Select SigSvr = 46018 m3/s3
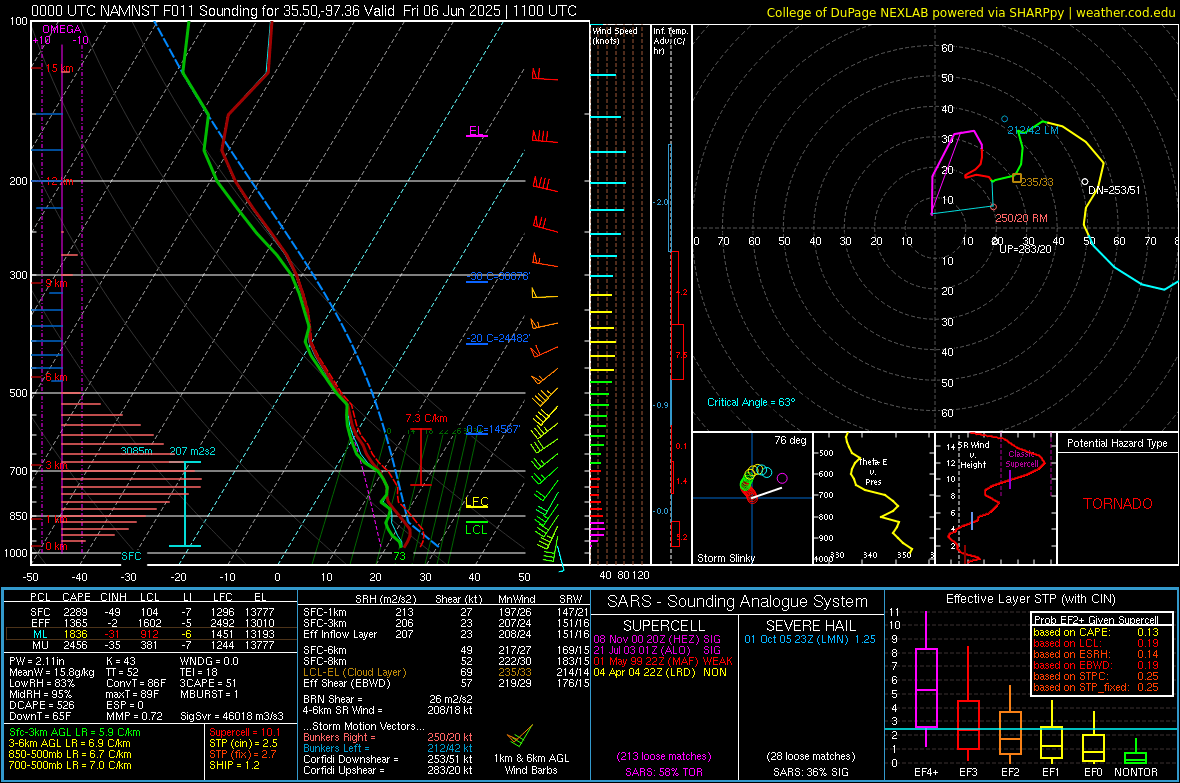This screenshot has width=1180, height=783. (232, 717)
